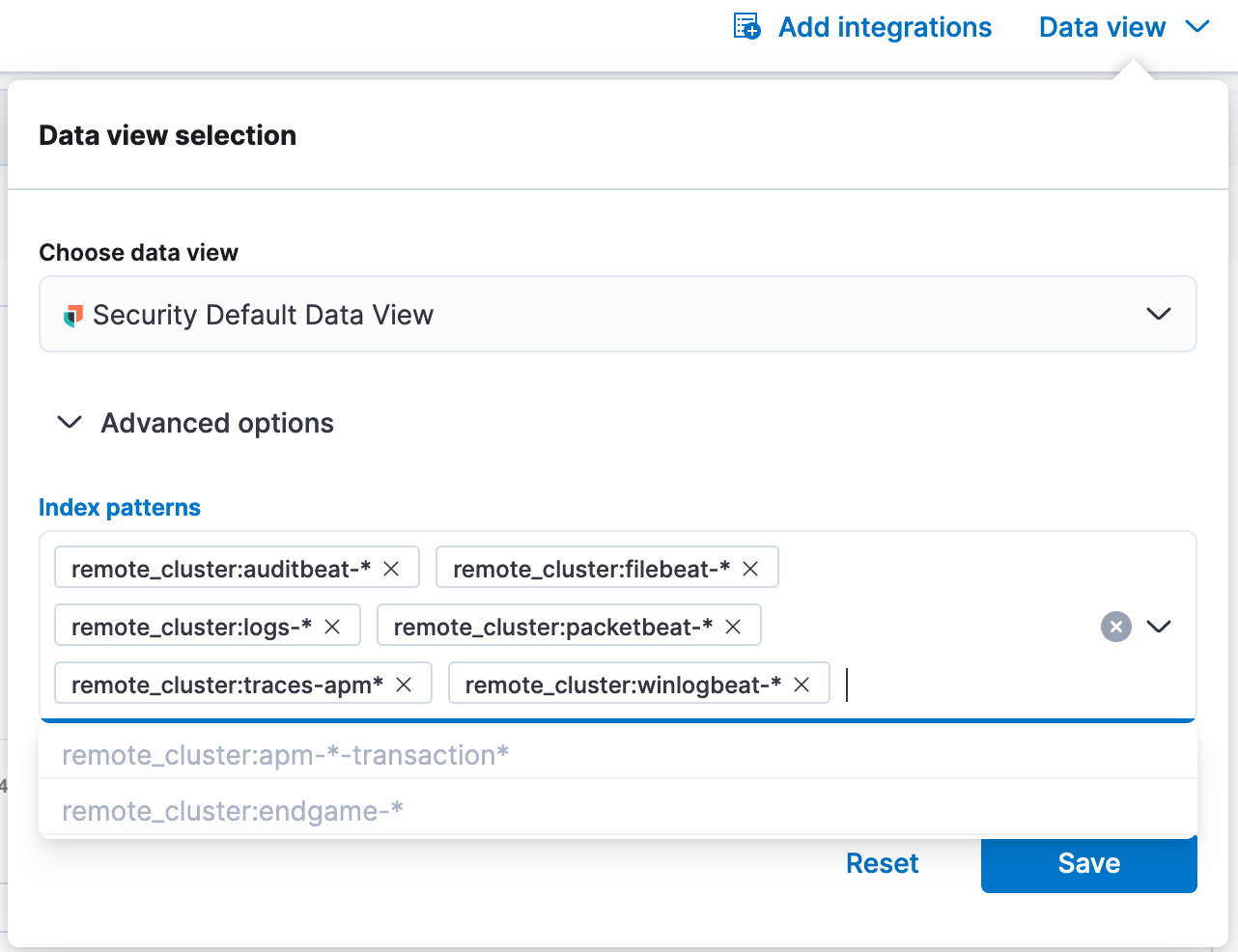1238x952 pixels.
Task: Remove the remote_cluster:auditbeat-* pattern
Action: 391,569
